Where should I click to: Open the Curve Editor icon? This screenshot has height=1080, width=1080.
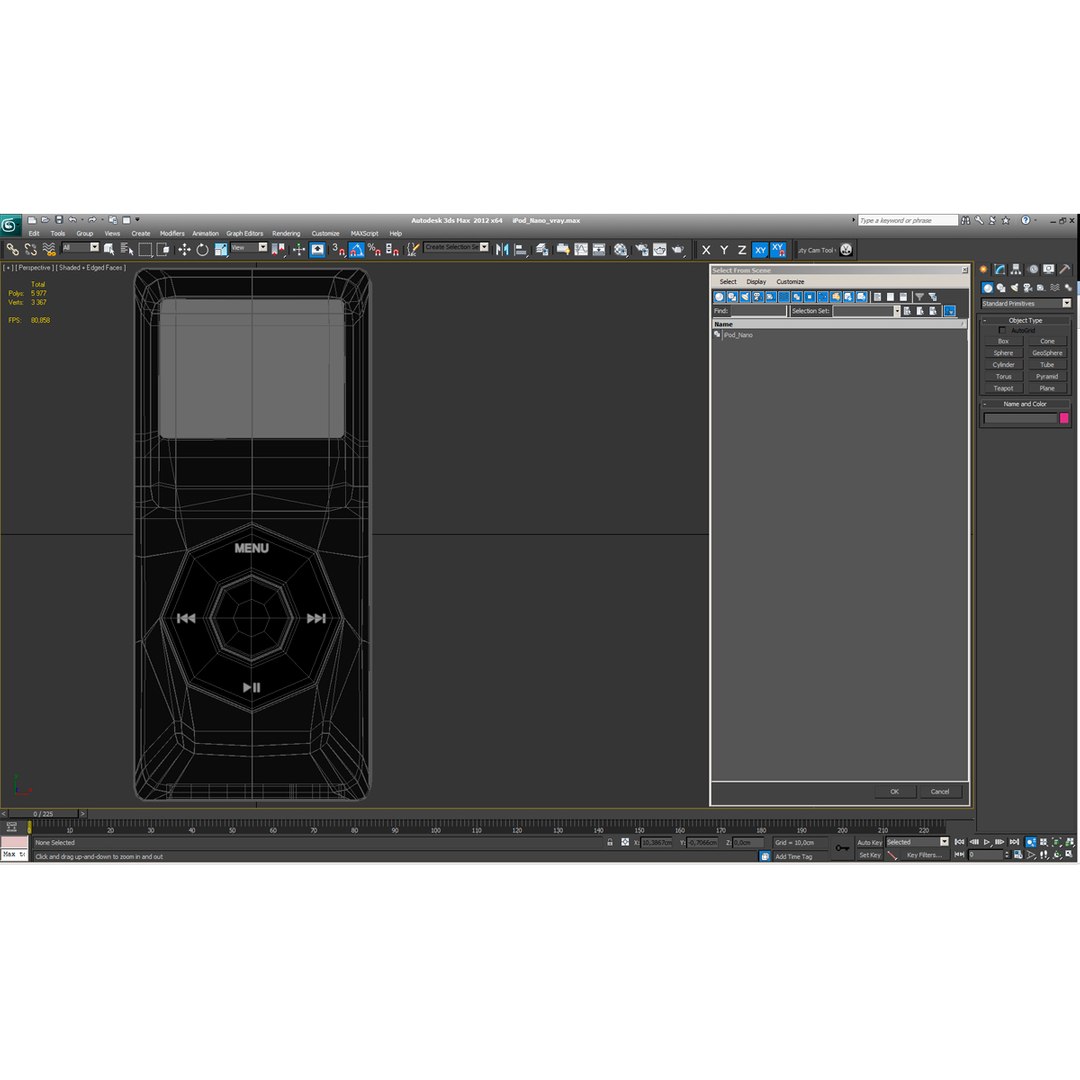tap(581, 249)
